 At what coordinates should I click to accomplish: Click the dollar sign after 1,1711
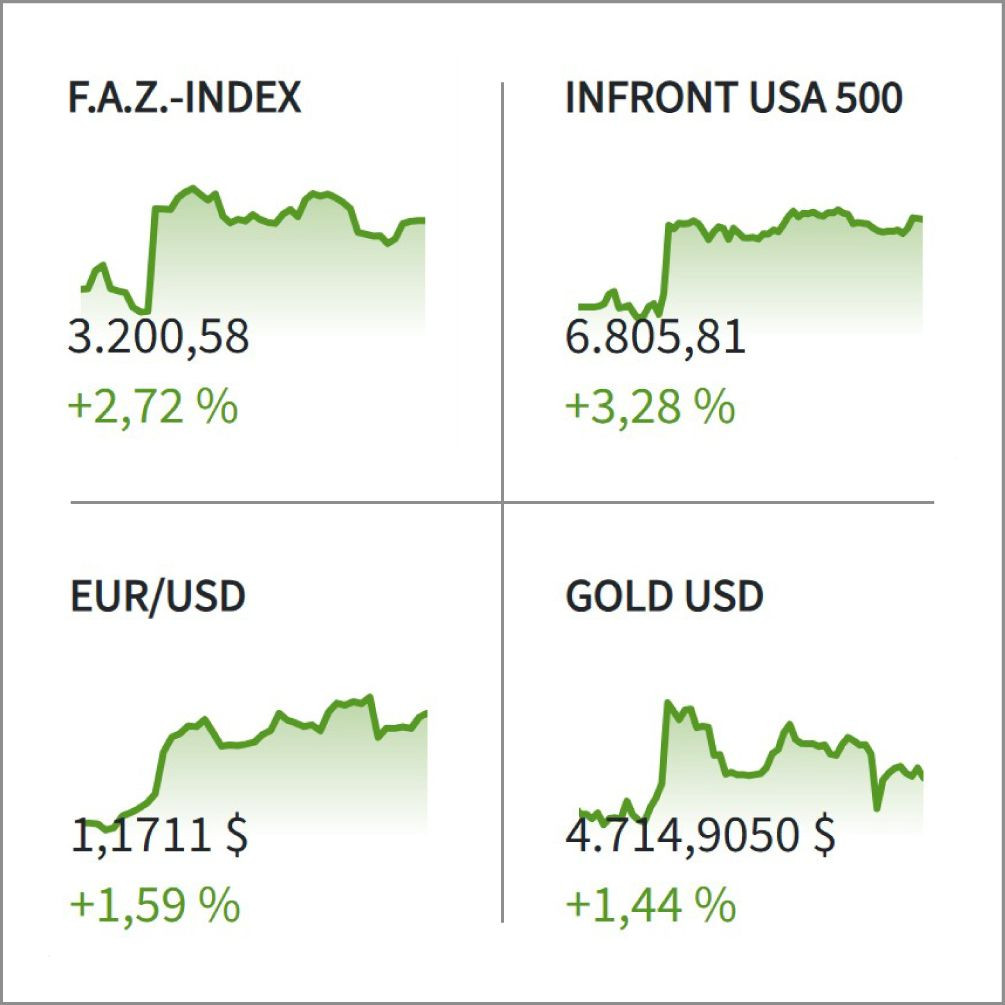236,834
